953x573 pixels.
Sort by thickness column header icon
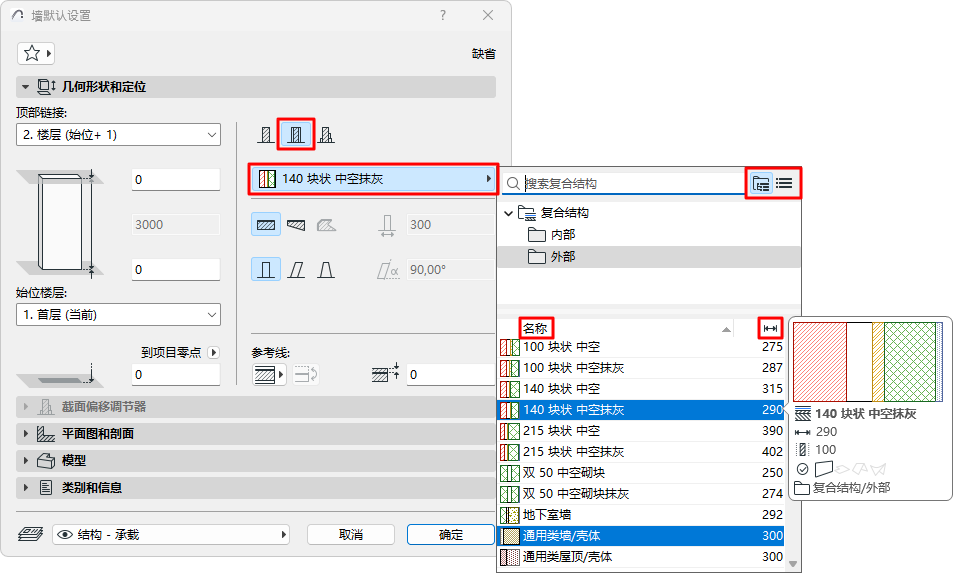(x=770, y=328)
